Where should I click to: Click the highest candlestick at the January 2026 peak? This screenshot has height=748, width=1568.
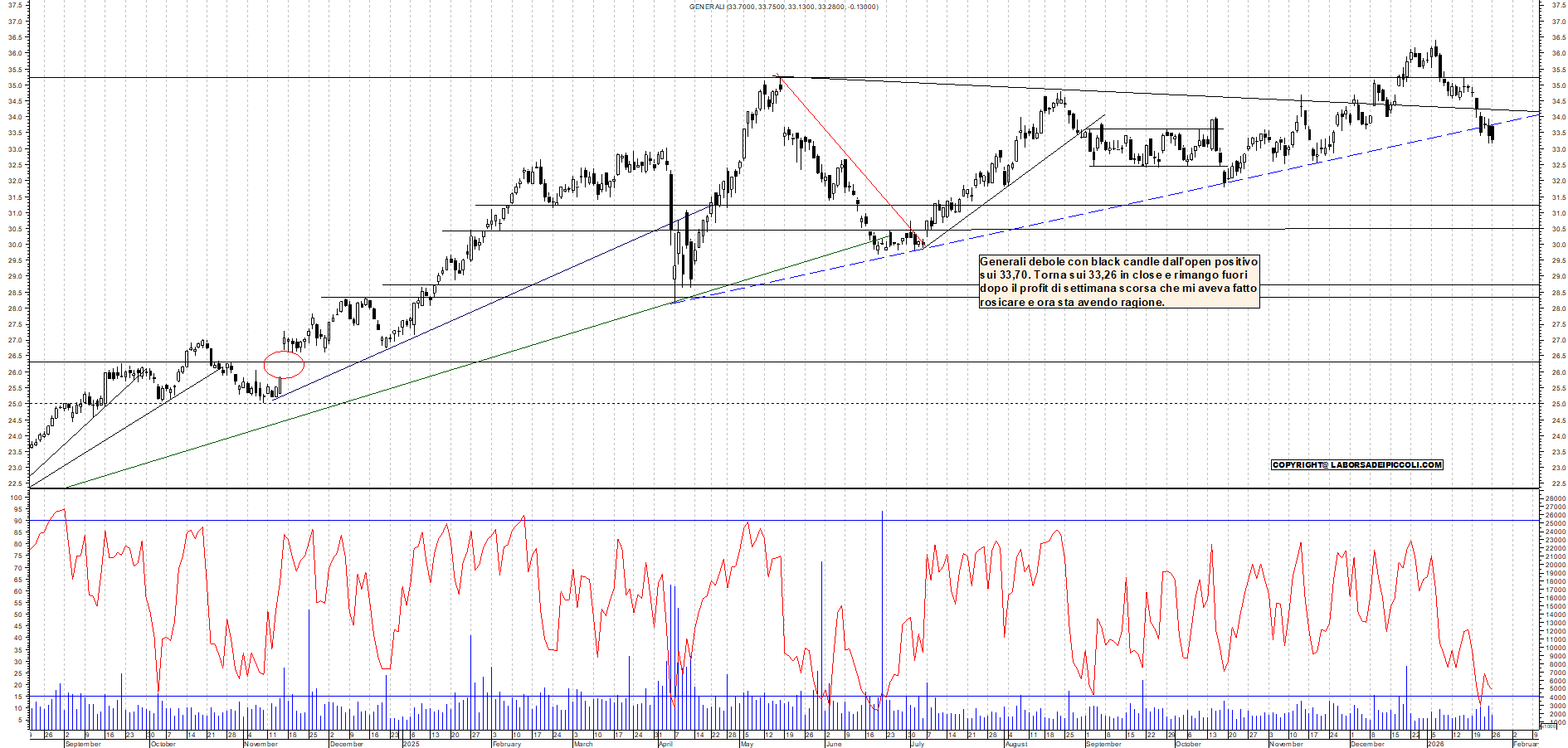pyautogui.click(x=1435, y=51)
